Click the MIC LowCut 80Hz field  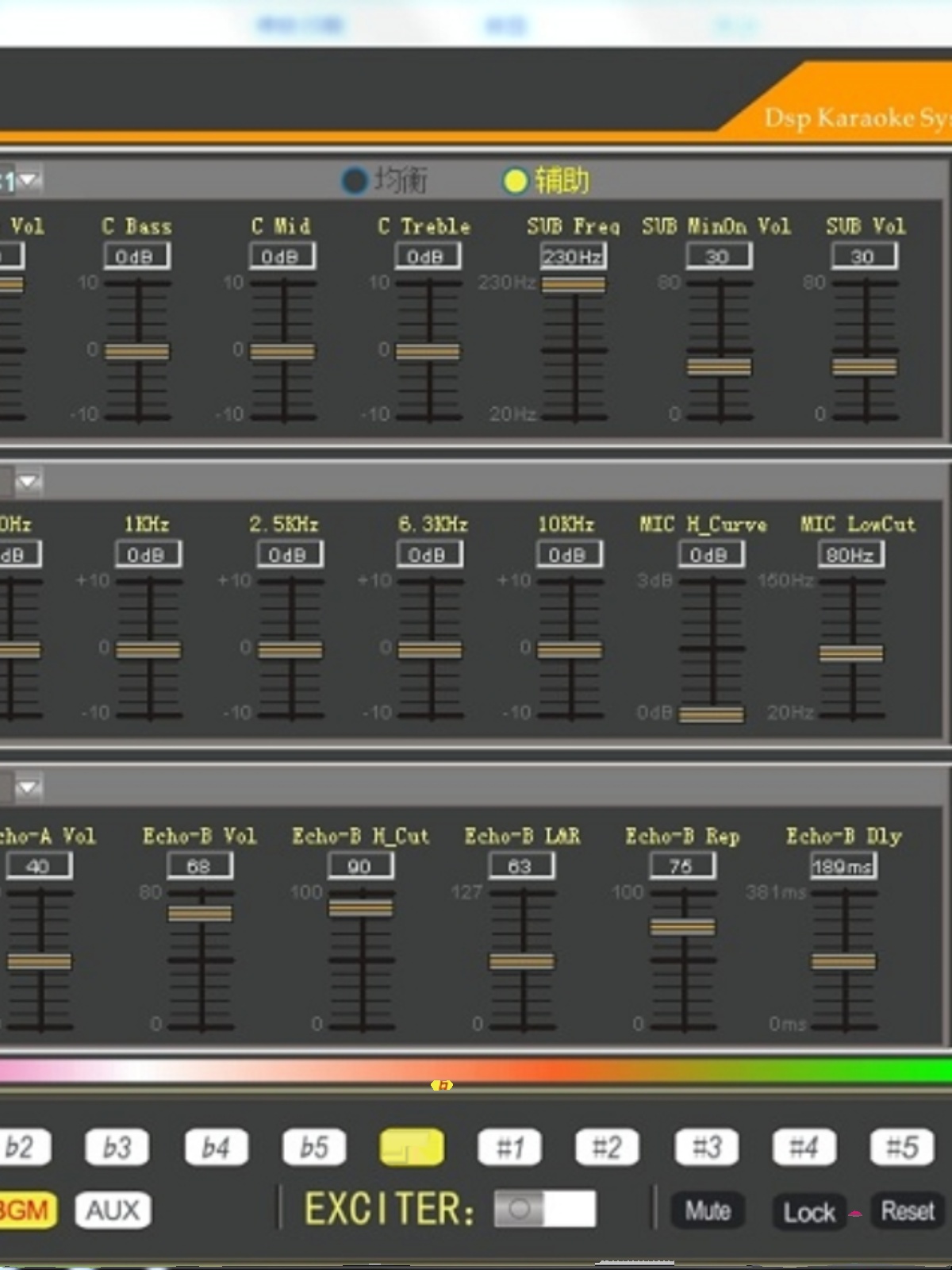click(851, 554)
